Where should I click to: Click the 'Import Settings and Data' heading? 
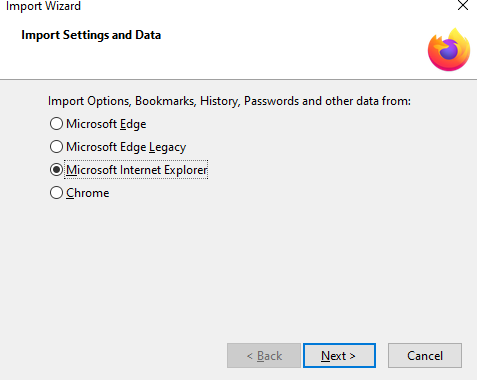pos(91,35)
